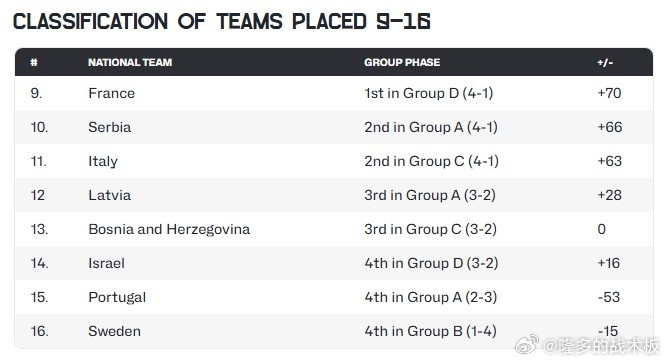667x362 pixels.
Task: Click the Weibo username watermark text
Action: [602, 346]
